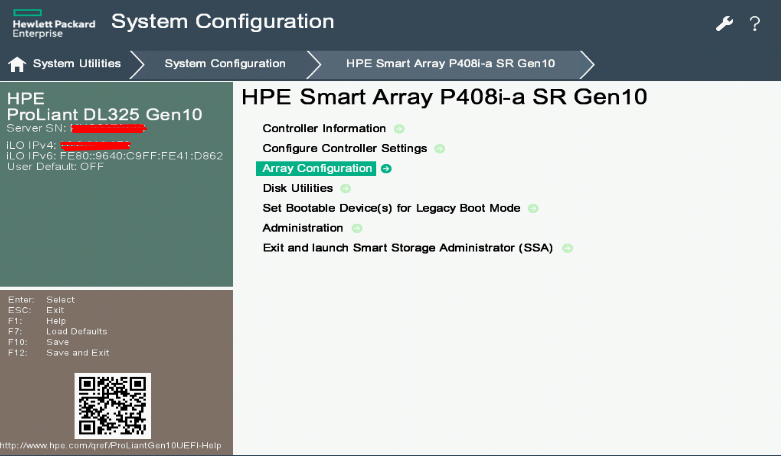
Task: Select highlighted Array Configuration option
Action: pyautogui.click(x=317, y=169)
